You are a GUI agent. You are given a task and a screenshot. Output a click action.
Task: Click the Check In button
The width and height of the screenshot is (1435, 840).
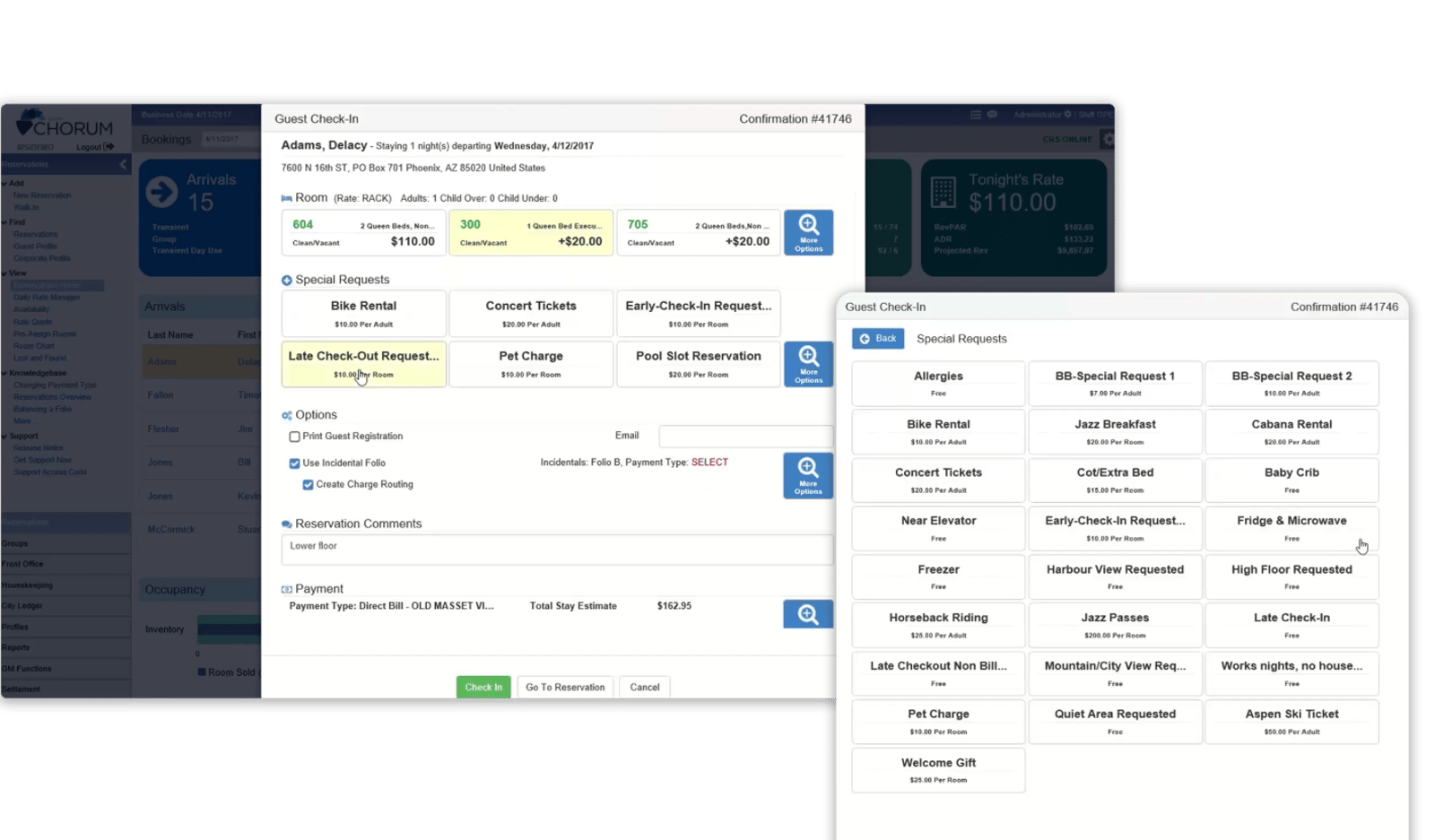click(x=483, y=687)
